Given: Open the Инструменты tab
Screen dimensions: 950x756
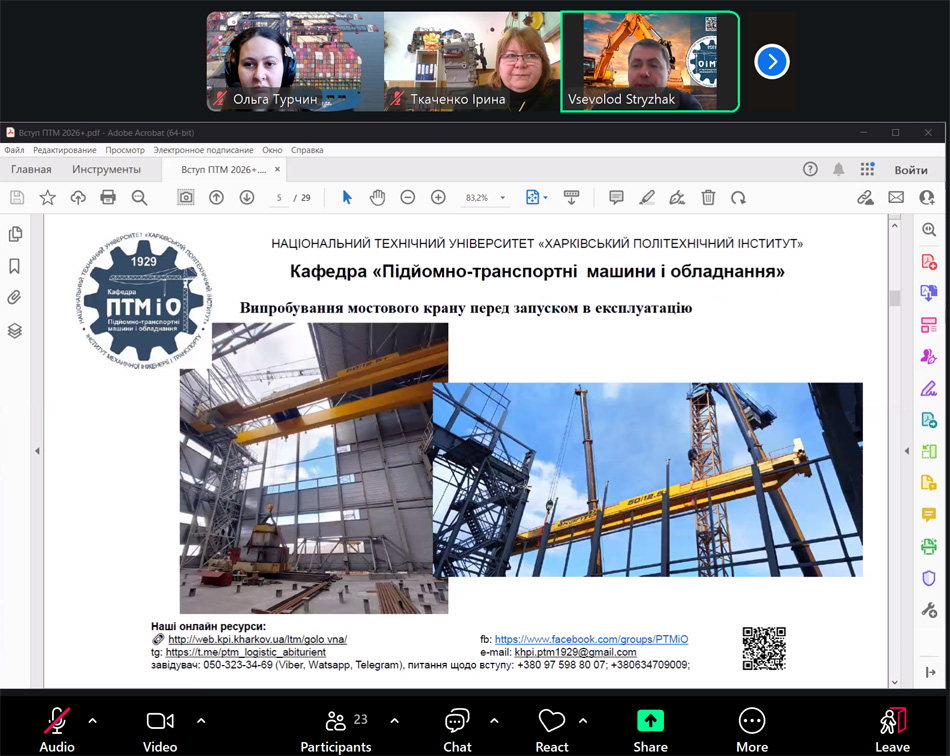Looking at the screenshot, I should tap(106, 170).
